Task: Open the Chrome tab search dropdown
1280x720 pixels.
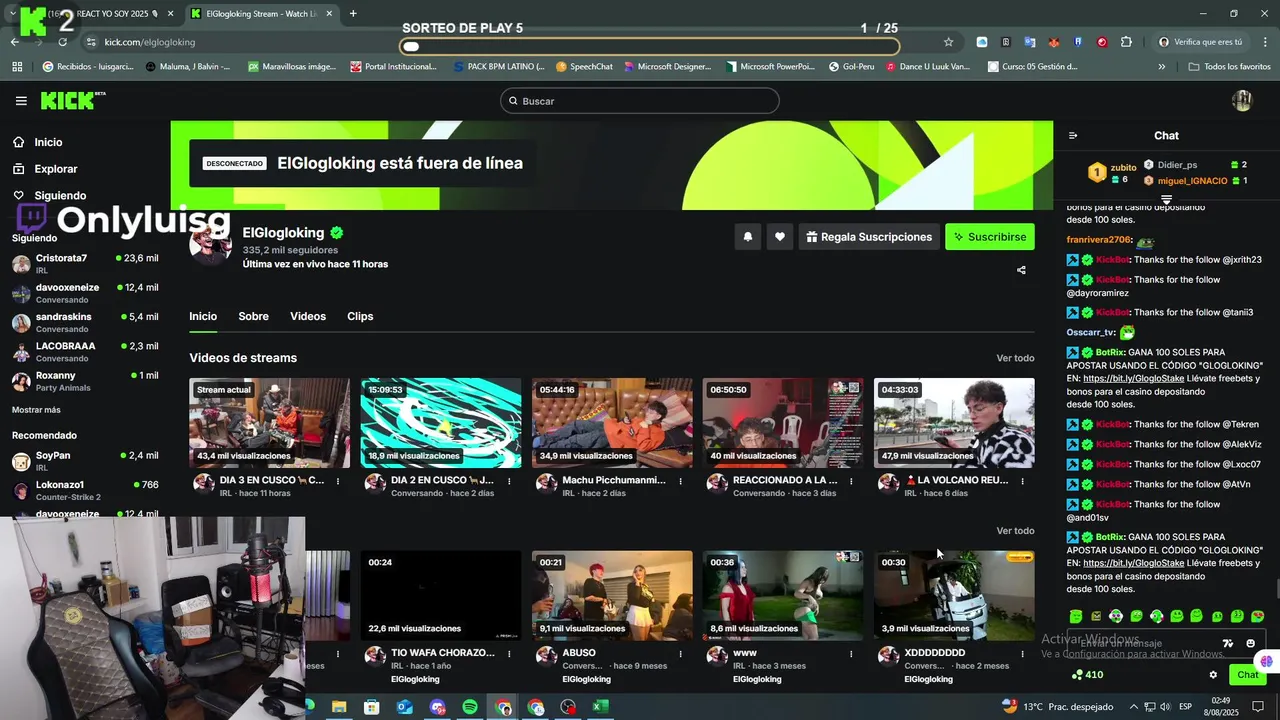Action: click(x=12, y=14)
